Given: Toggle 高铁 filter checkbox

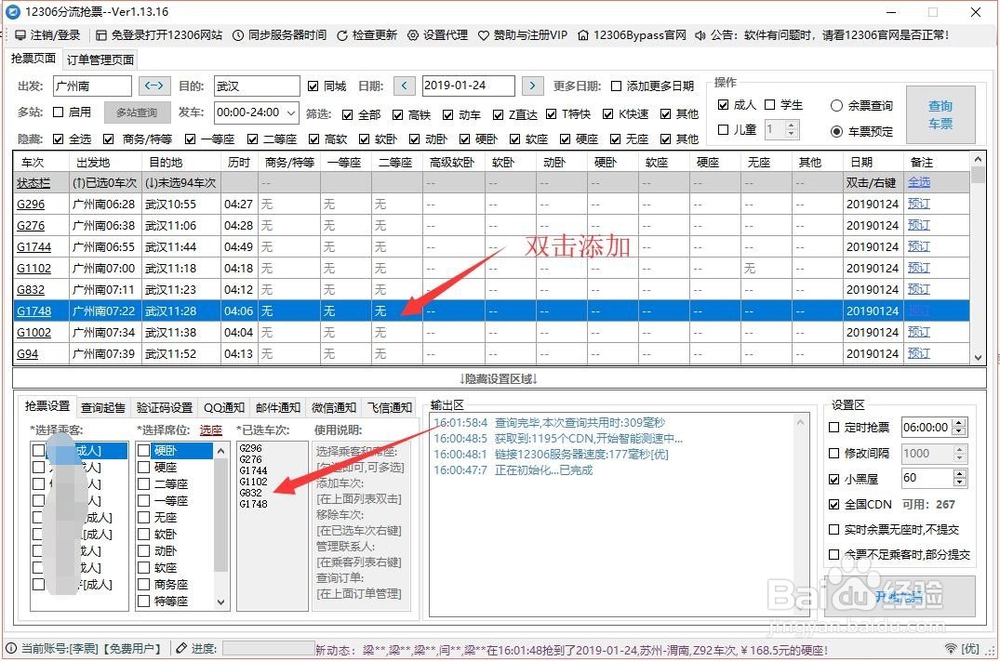Looking at the screenshot, I should 398,115.
